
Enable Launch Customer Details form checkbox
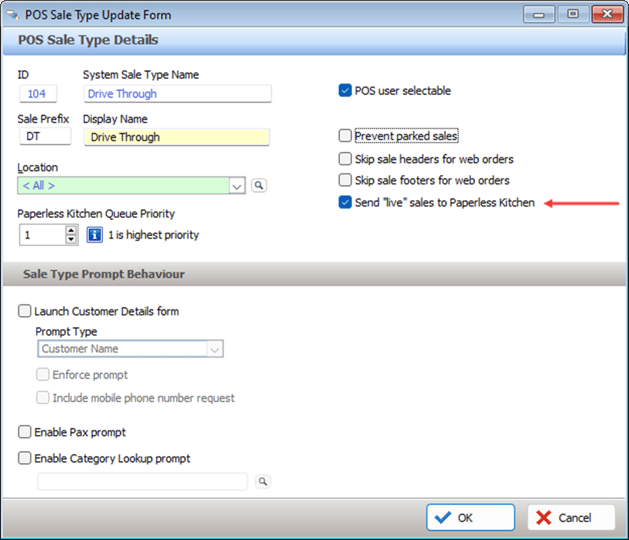point(24,311)
